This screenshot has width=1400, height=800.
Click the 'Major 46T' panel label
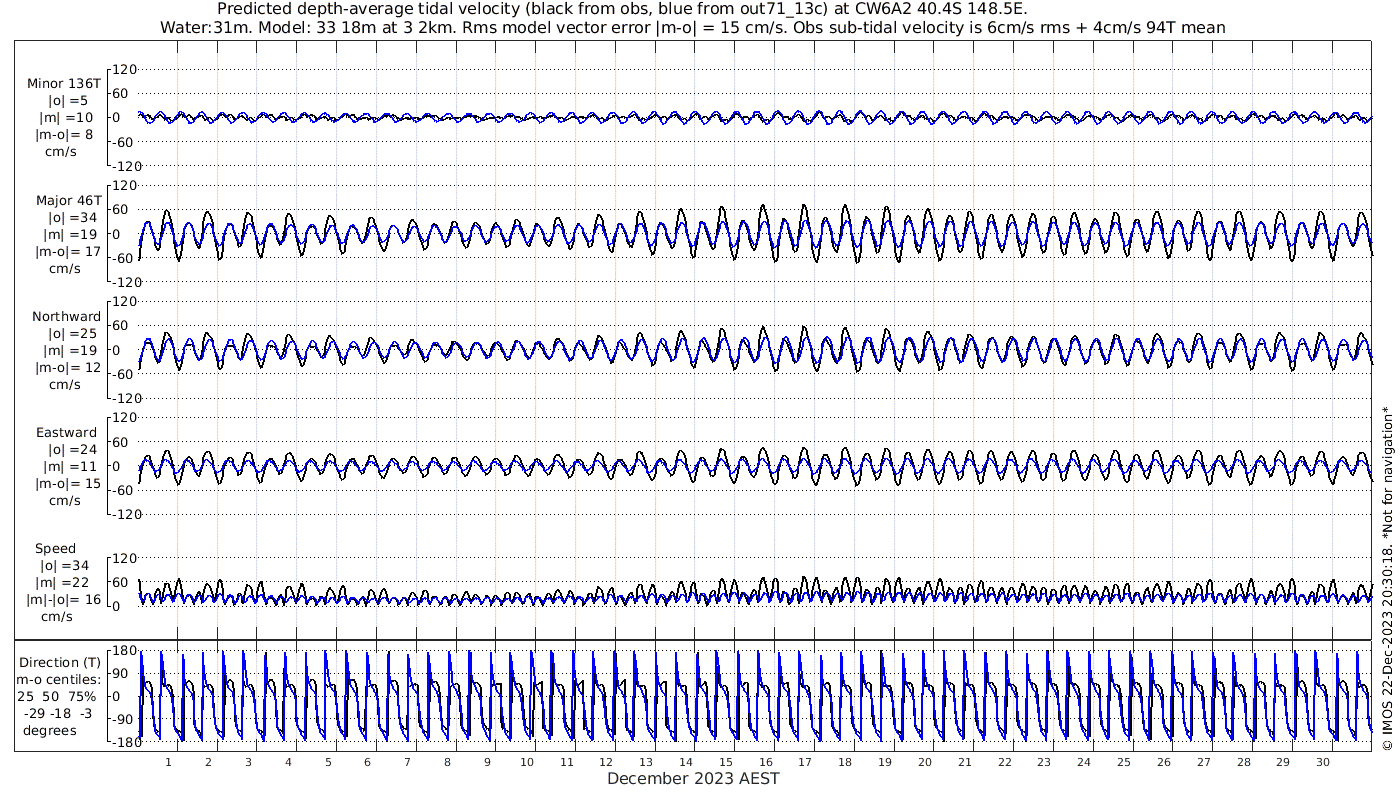click(x=67, y=200)
